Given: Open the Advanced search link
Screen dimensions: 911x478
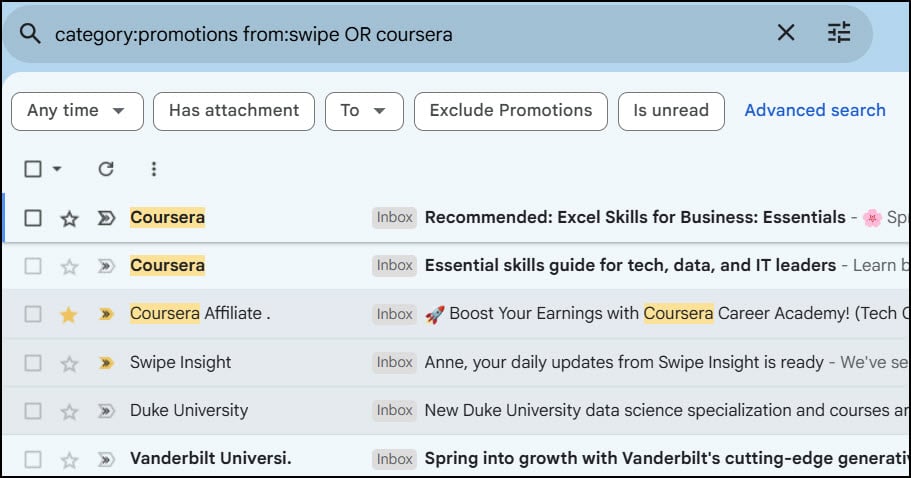Looking at the screenshot, I should point(815,111).
